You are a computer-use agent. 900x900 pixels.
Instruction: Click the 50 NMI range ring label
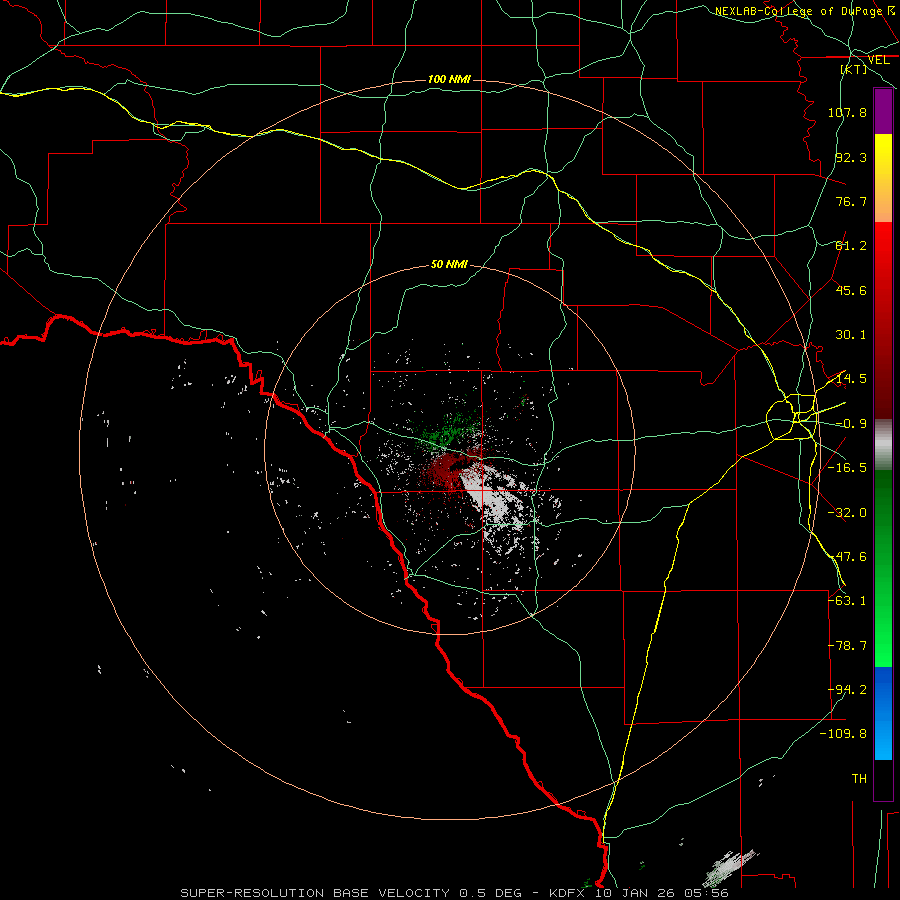point(449,265)
